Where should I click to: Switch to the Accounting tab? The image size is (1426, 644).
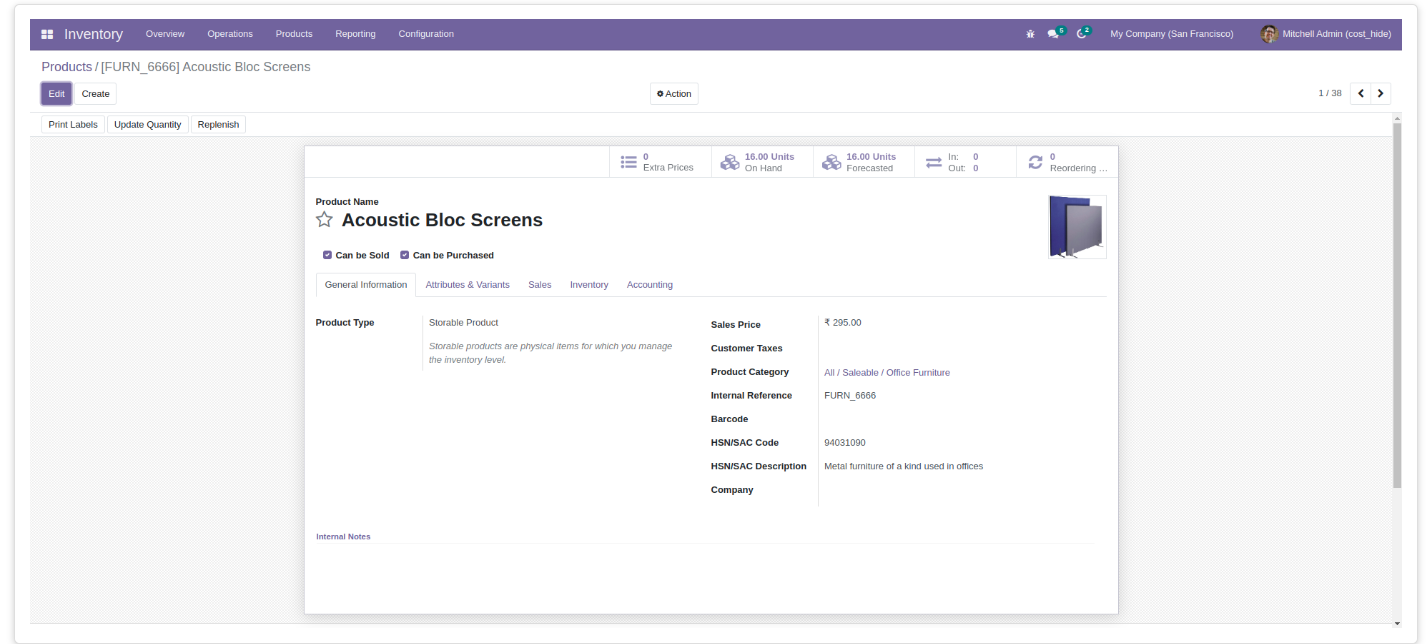click(x=650, y=285)
